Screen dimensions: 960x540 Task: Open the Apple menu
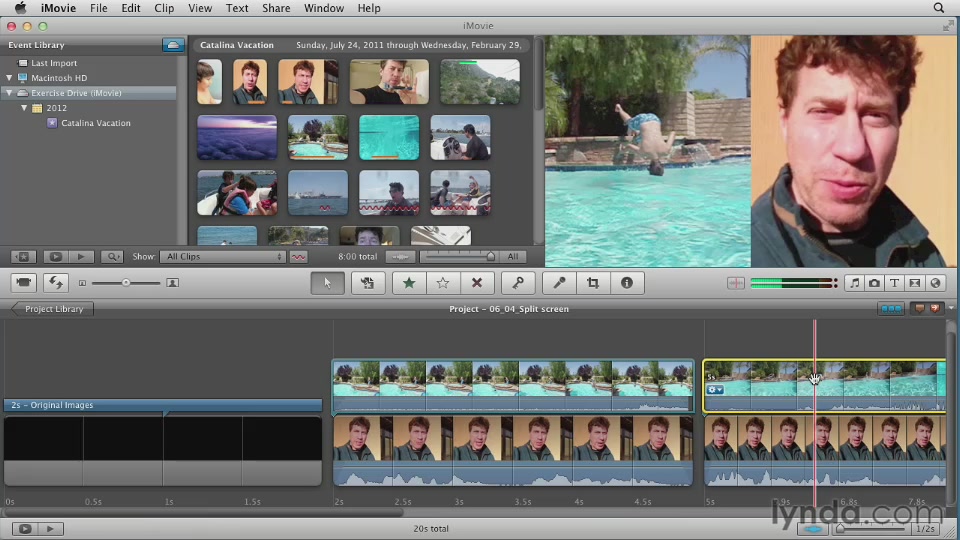click(20, 8)
